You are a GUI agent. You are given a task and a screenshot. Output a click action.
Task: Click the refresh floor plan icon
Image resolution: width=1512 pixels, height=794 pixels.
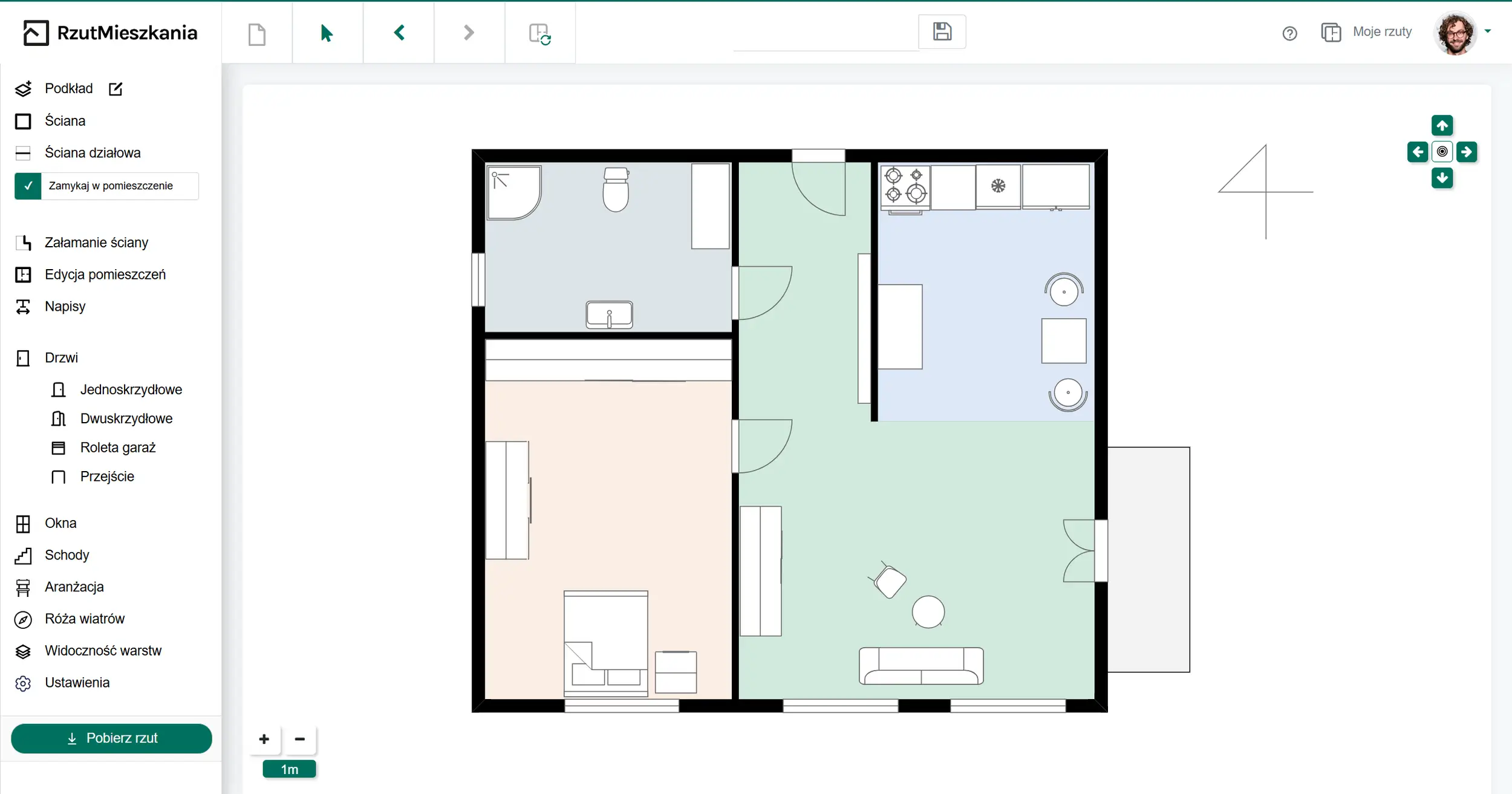tap(539, 34)
